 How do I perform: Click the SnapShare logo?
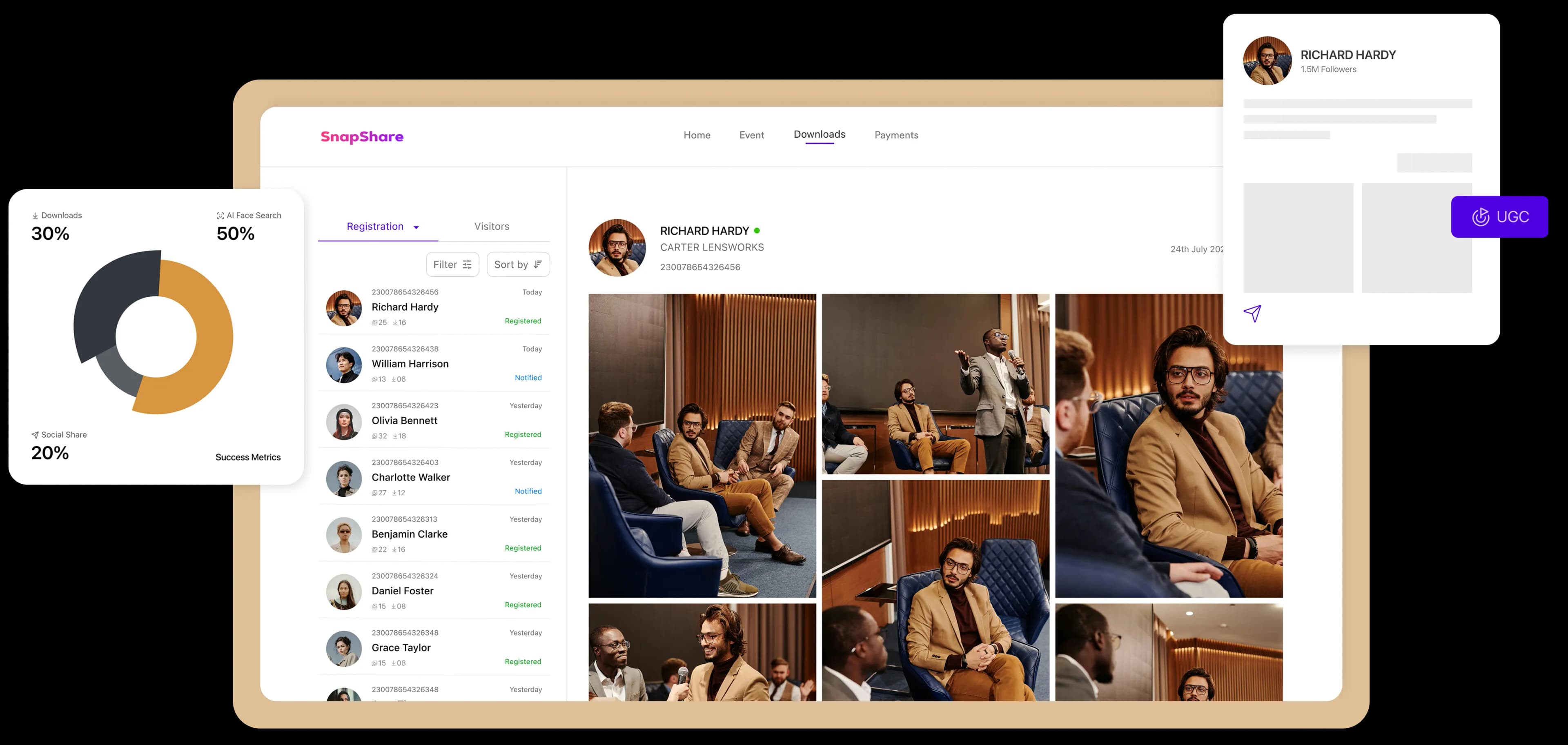(361, 136)
